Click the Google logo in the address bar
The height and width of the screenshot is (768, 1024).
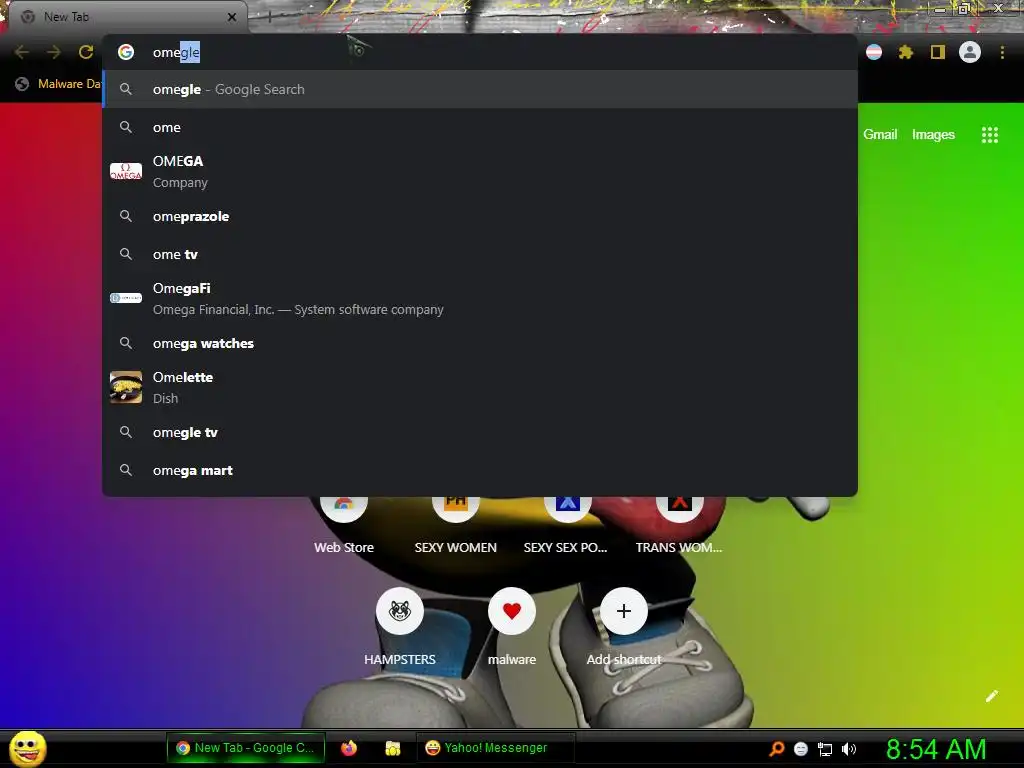(x=126, y=52)
